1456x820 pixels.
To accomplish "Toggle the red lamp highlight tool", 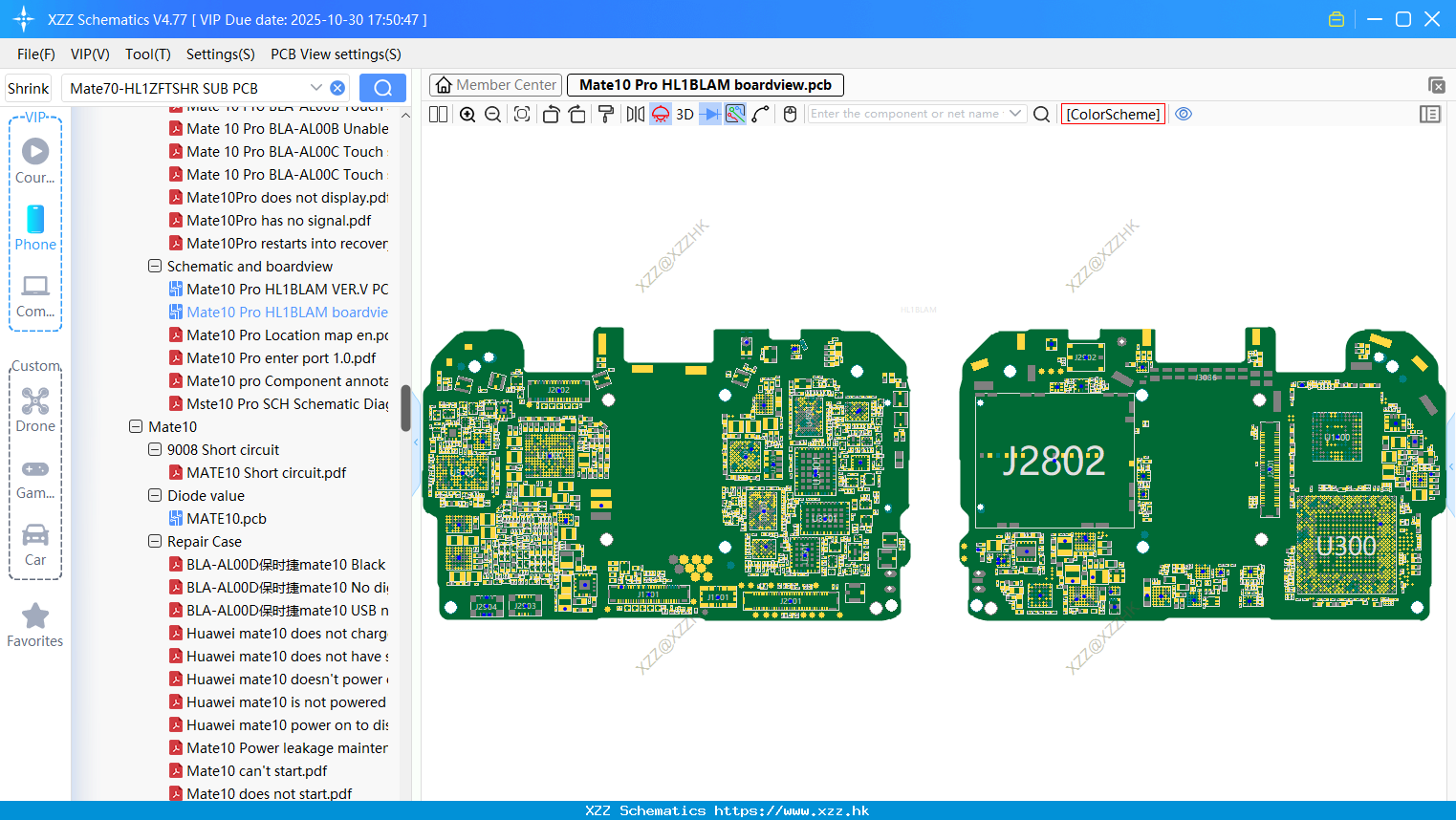I will click(x=661, y=114).
